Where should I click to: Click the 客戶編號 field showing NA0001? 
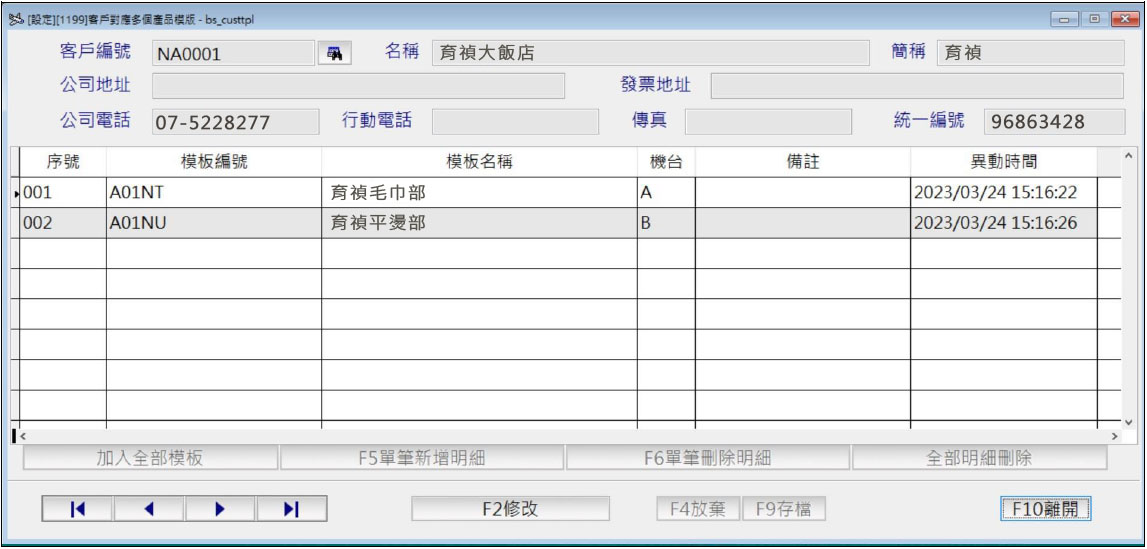[x=233, y=53]
